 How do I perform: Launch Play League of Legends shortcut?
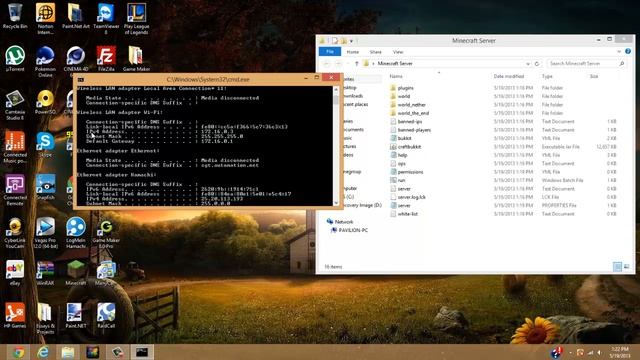tap(136, 18)
